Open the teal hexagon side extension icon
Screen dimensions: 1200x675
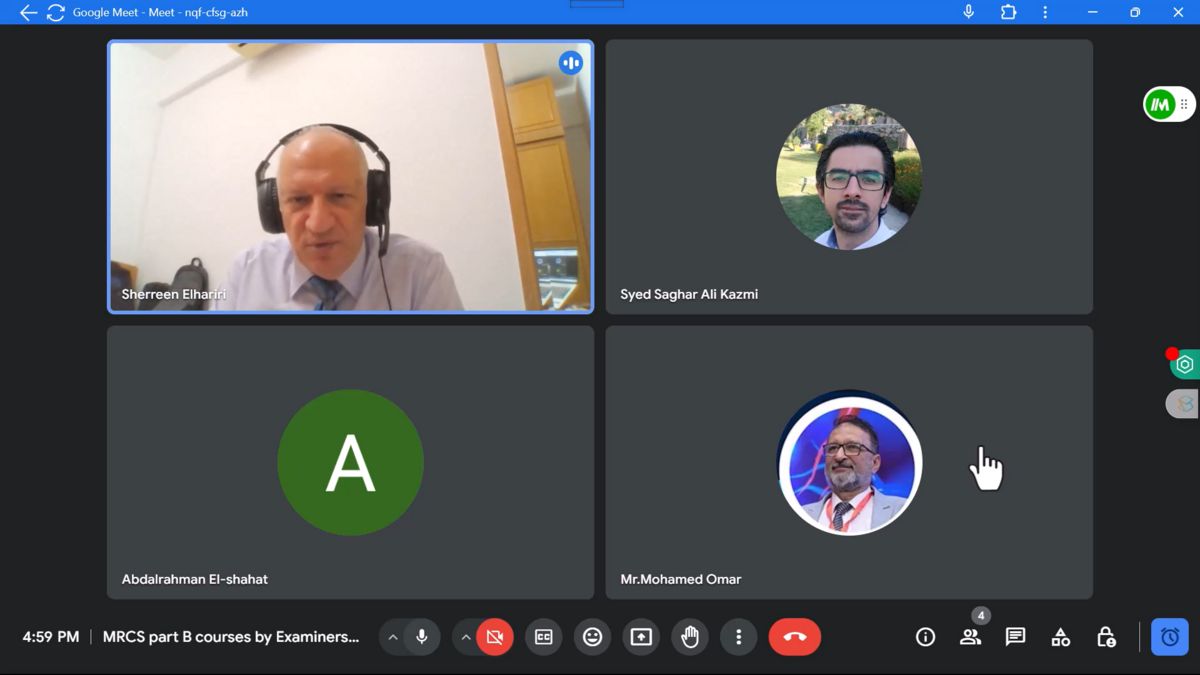pos(1185,364)
